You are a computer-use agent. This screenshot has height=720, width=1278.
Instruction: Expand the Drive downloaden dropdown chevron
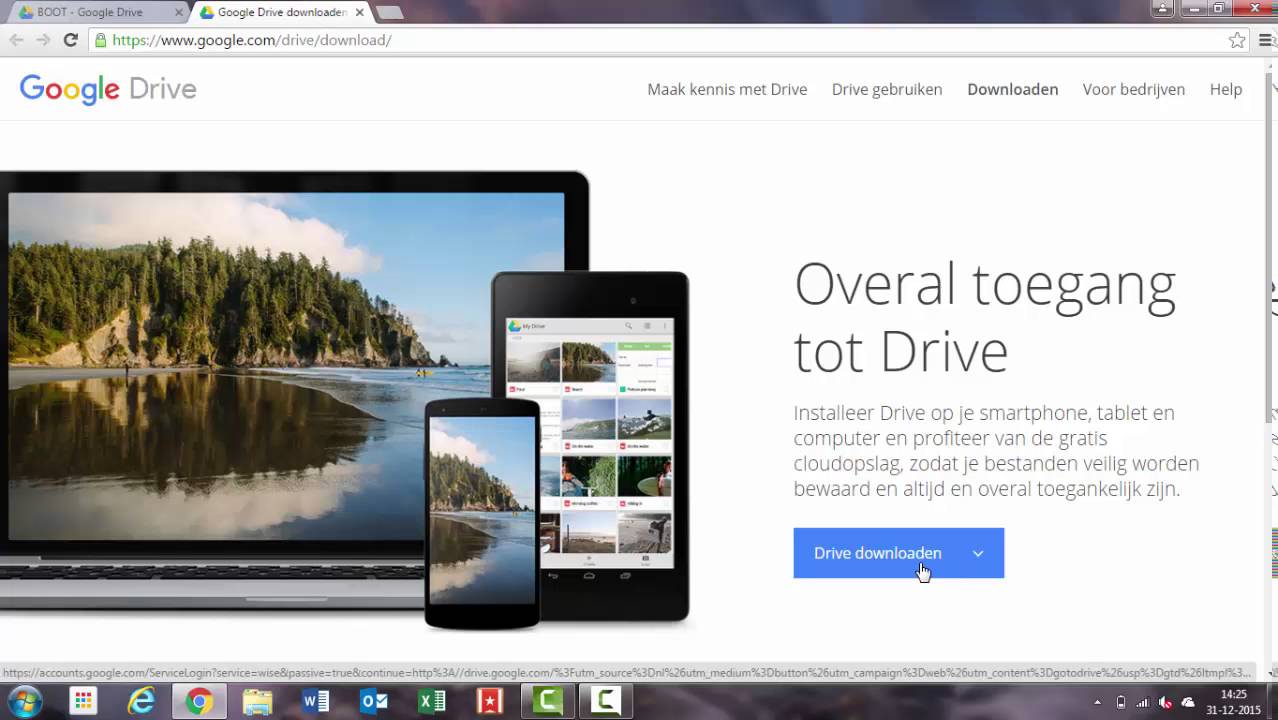978,553
